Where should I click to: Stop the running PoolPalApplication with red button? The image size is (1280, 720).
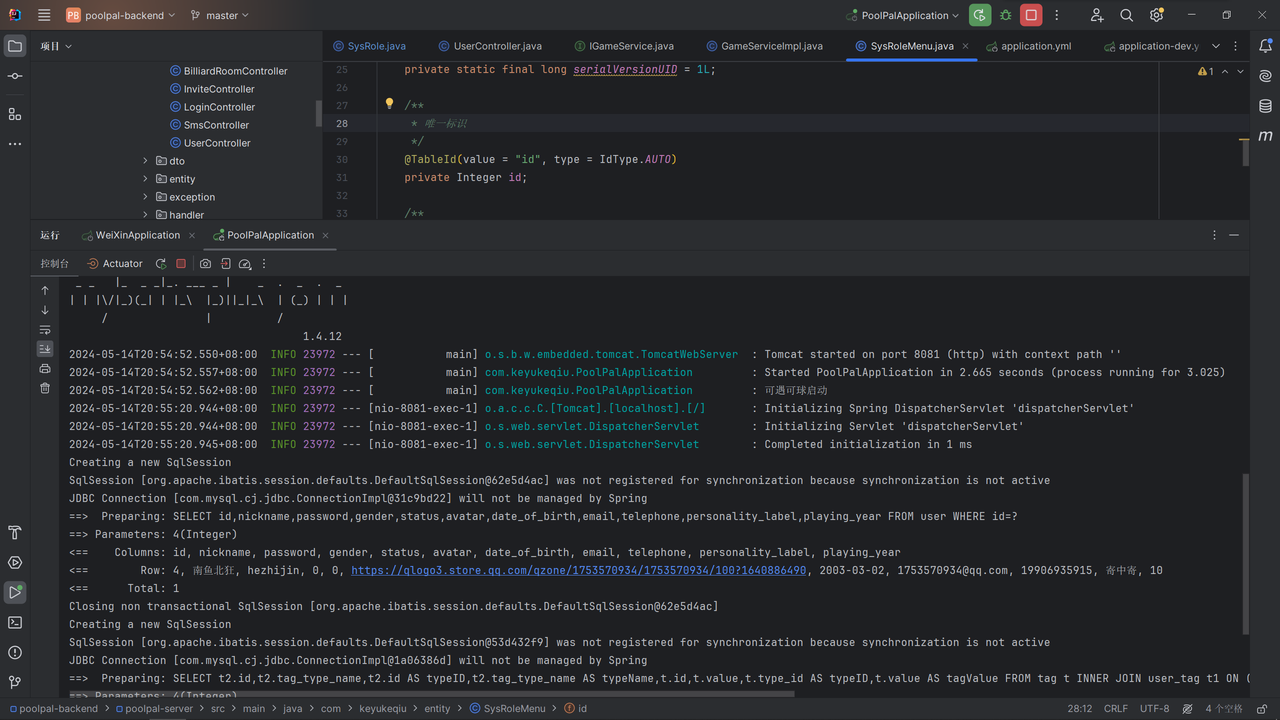pyautogui.click(x=1031, y=15)
